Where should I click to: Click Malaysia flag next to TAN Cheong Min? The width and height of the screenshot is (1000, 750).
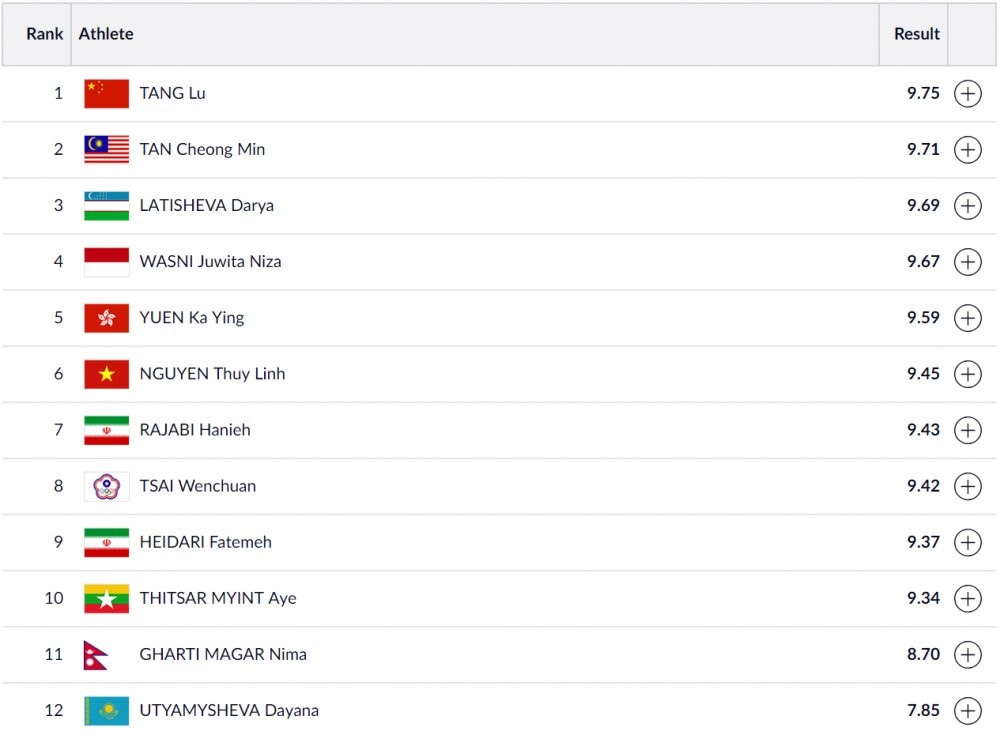[106, 149]
